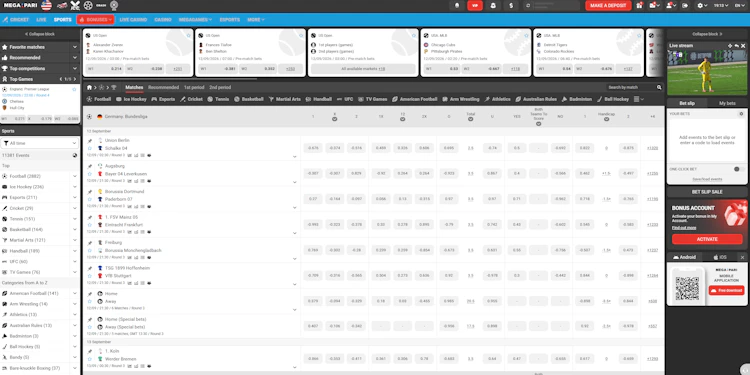Click the home breadcrumb icon
Viewport: 750px width, 375px height.
click(x=89, y=88)
